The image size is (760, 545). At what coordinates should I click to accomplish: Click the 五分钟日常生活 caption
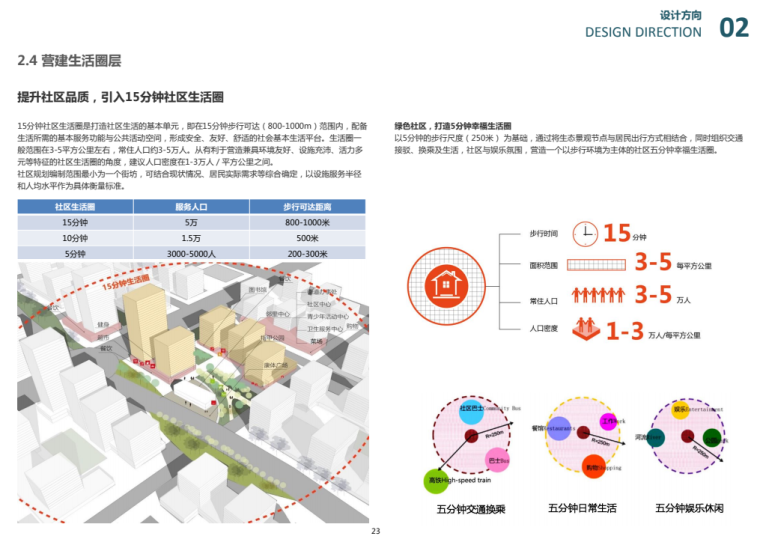(583, 508)
